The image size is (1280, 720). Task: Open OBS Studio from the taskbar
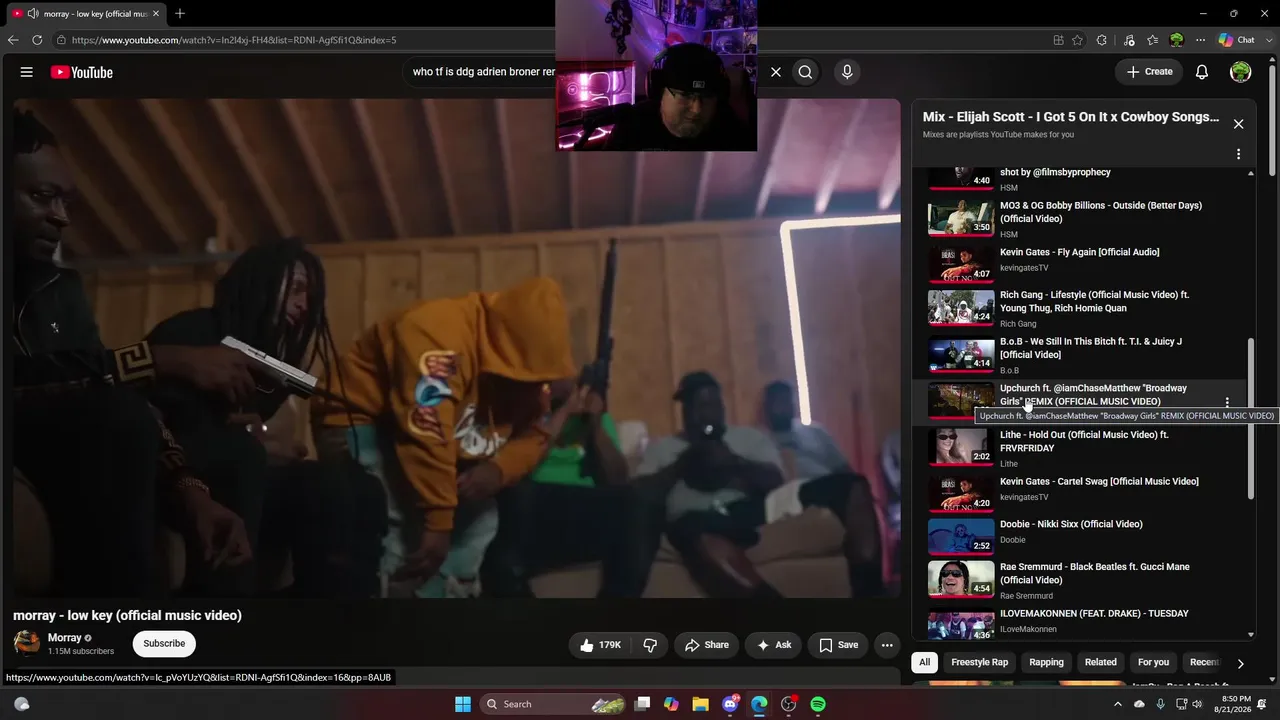tap(788, 704)
